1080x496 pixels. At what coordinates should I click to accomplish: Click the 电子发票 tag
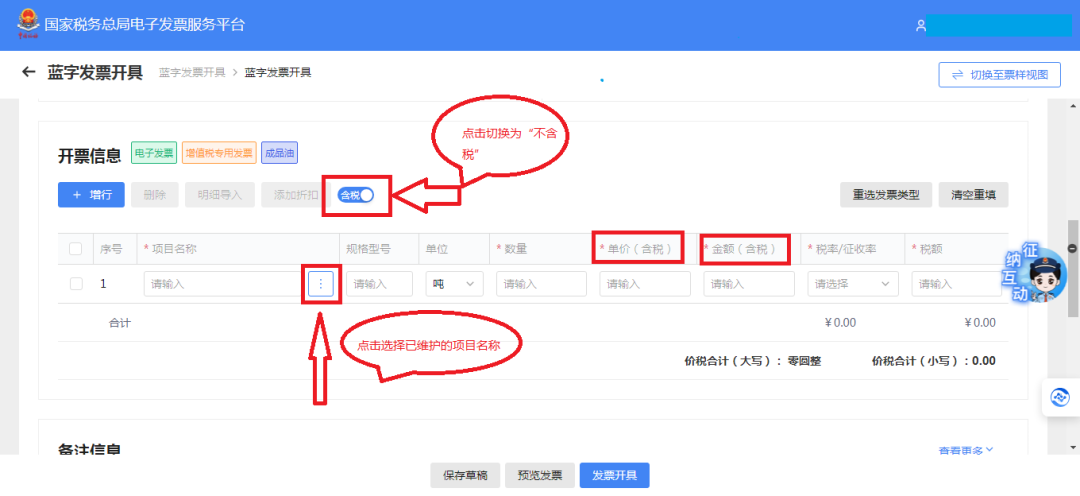tap(154, 153)
